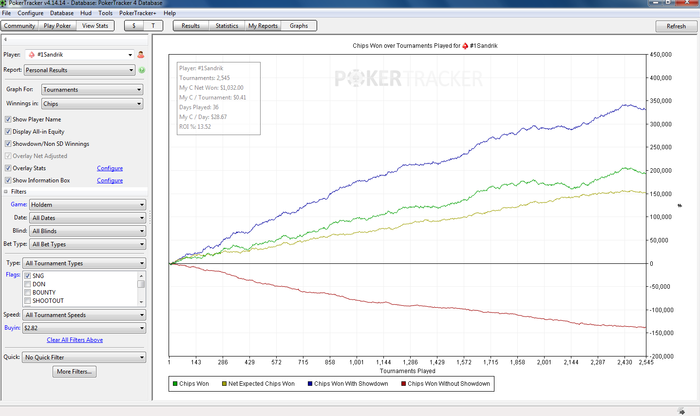The height and width of the screenshot is (416, 700).
Task: Toggle the Show Player Name checkbox
Action: point(8,119)
